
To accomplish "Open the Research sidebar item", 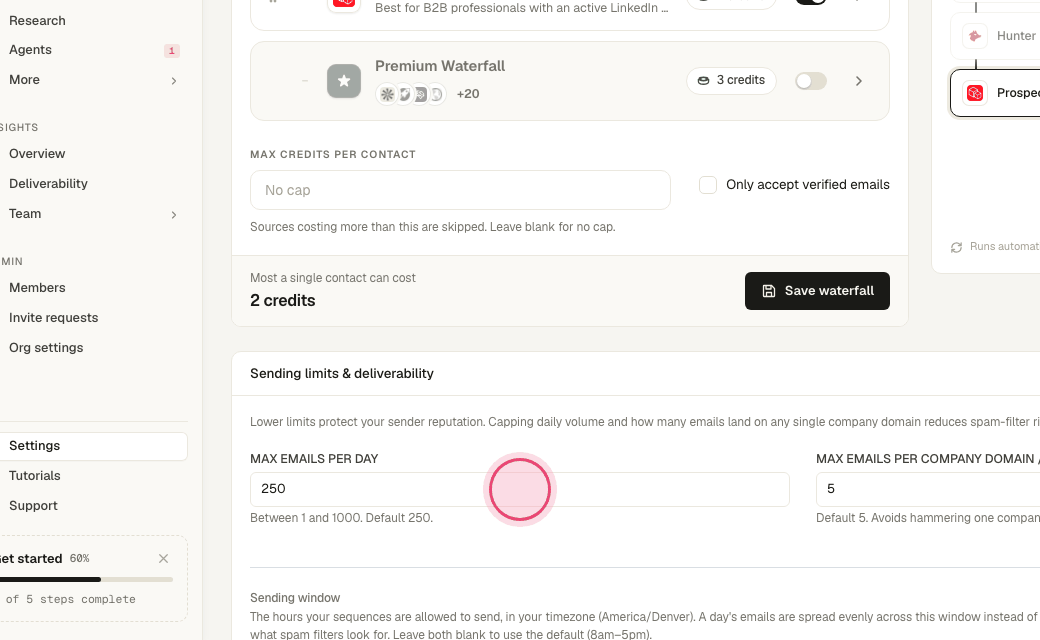I will (37, 21).
